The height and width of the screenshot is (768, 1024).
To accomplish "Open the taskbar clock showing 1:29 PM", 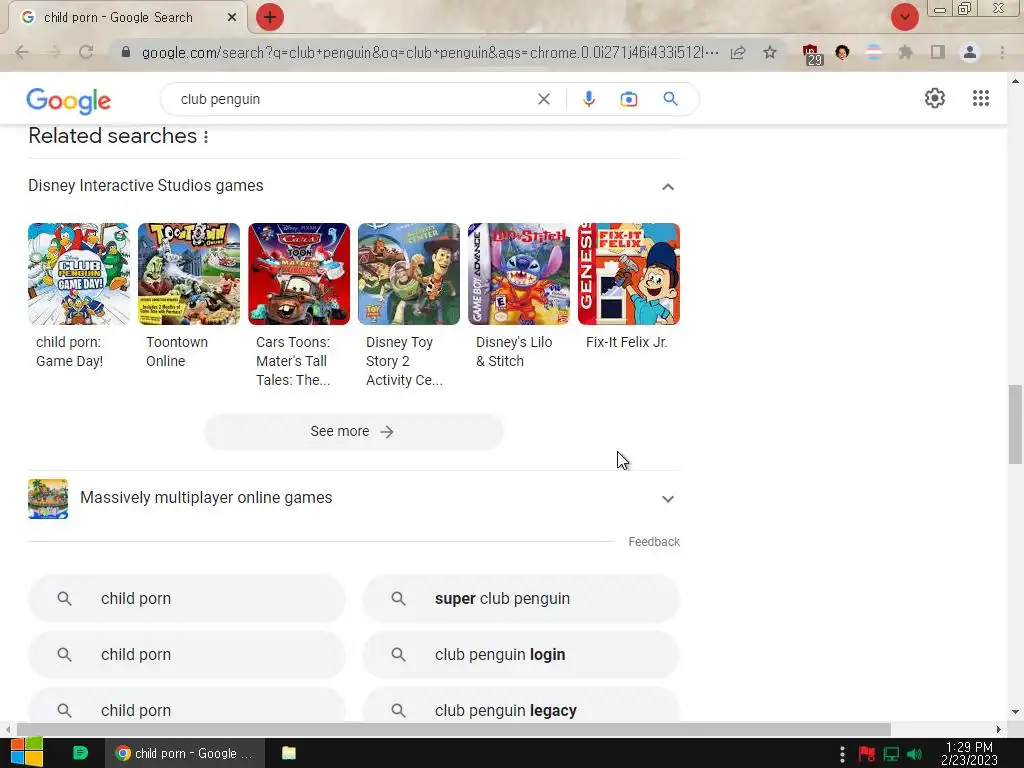I will [969, 753].
